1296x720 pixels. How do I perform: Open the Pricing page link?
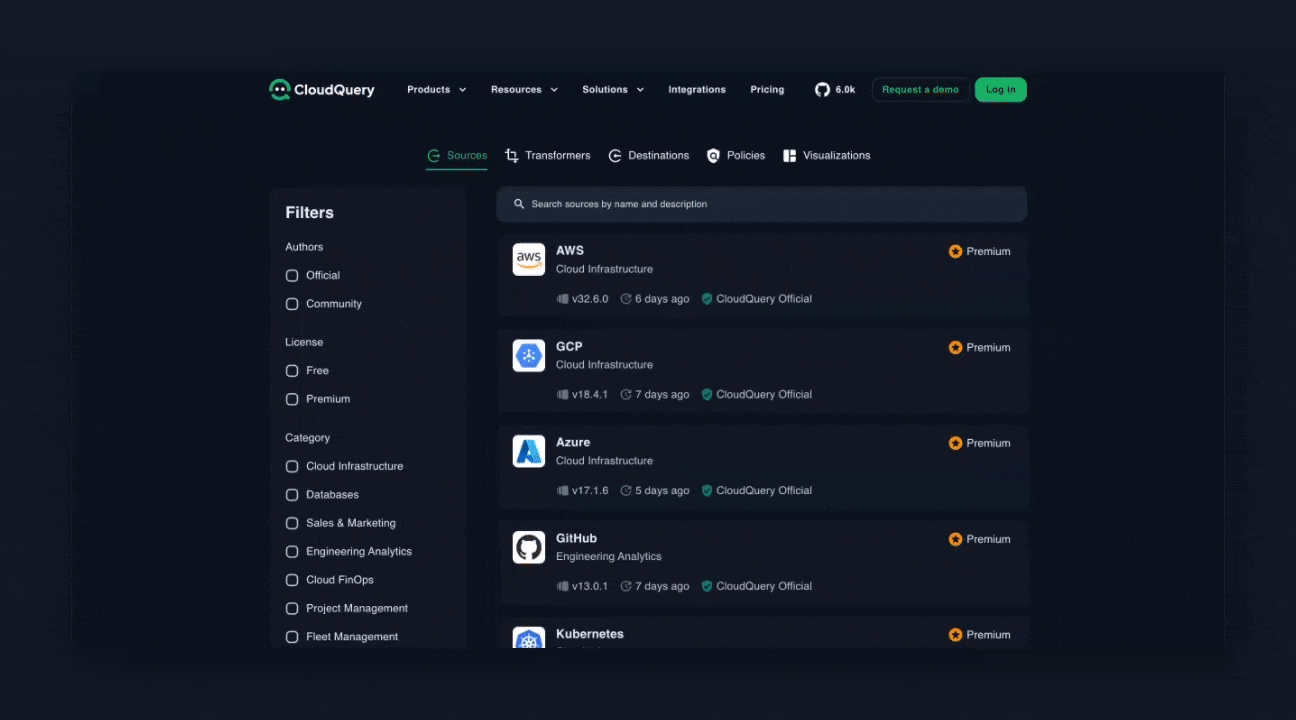click(x=767, y=90)
